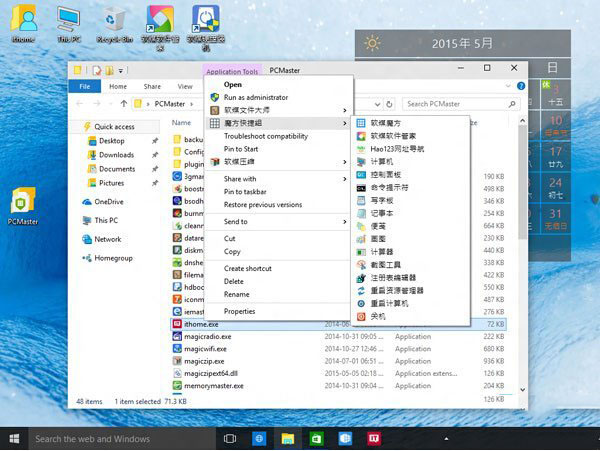Launch 软媒软件管家 from the submenu
The width and height of the screenshot is (600, 451).
[410, 136]
